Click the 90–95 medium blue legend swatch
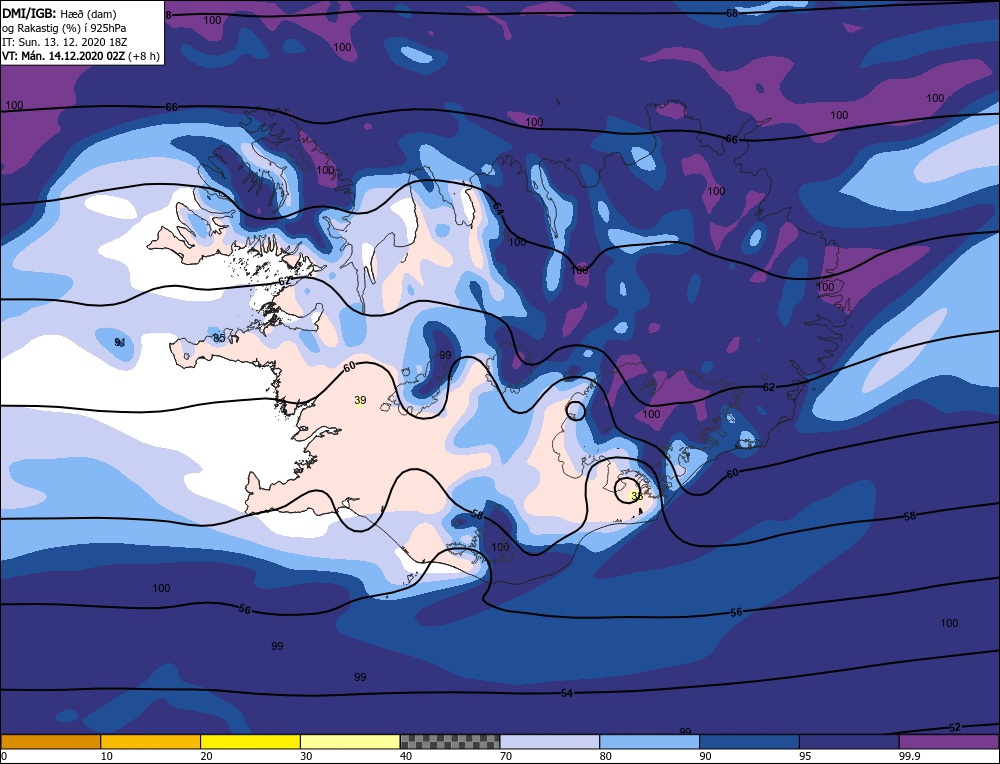Image resolution: width=1000 pixels, height=764 pixels. pos(749,741)
